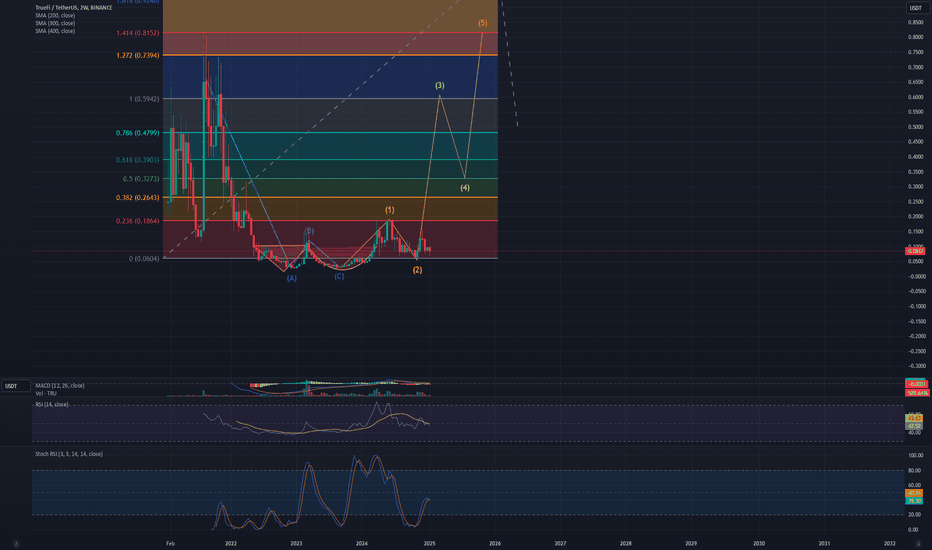Click the 1 (0.5942) Fibonacci level label

[144, 99]
